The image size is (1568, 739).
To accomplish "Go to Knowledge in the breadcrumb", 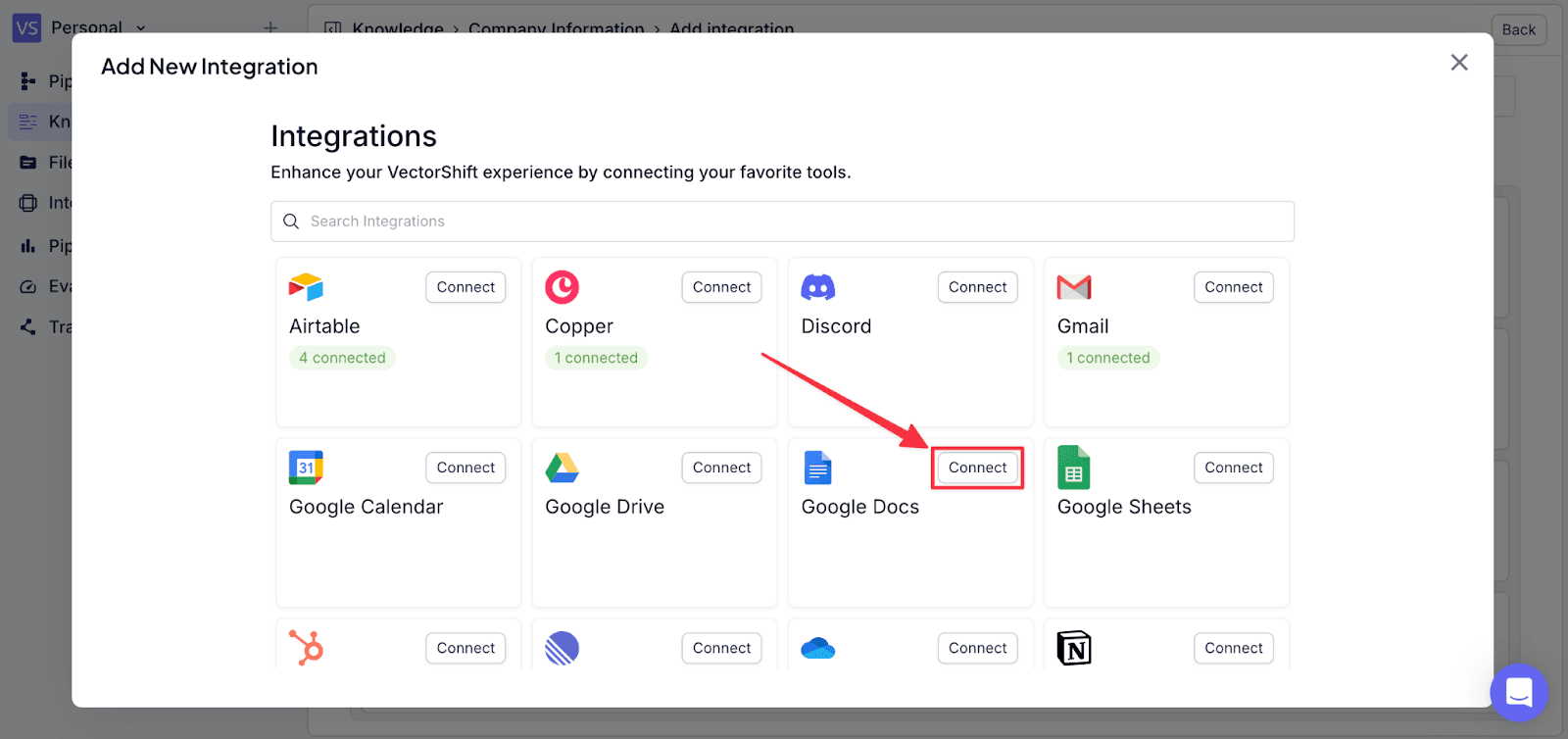I will click(398, 29).
